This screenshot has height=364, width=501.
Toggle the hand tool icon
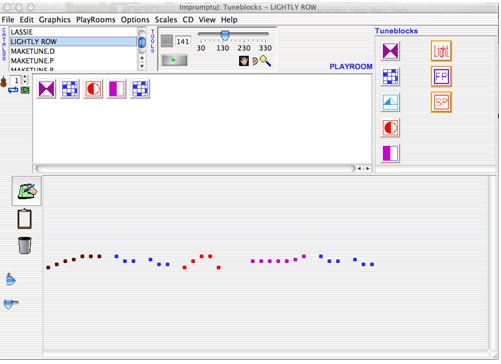pos(244,61)
